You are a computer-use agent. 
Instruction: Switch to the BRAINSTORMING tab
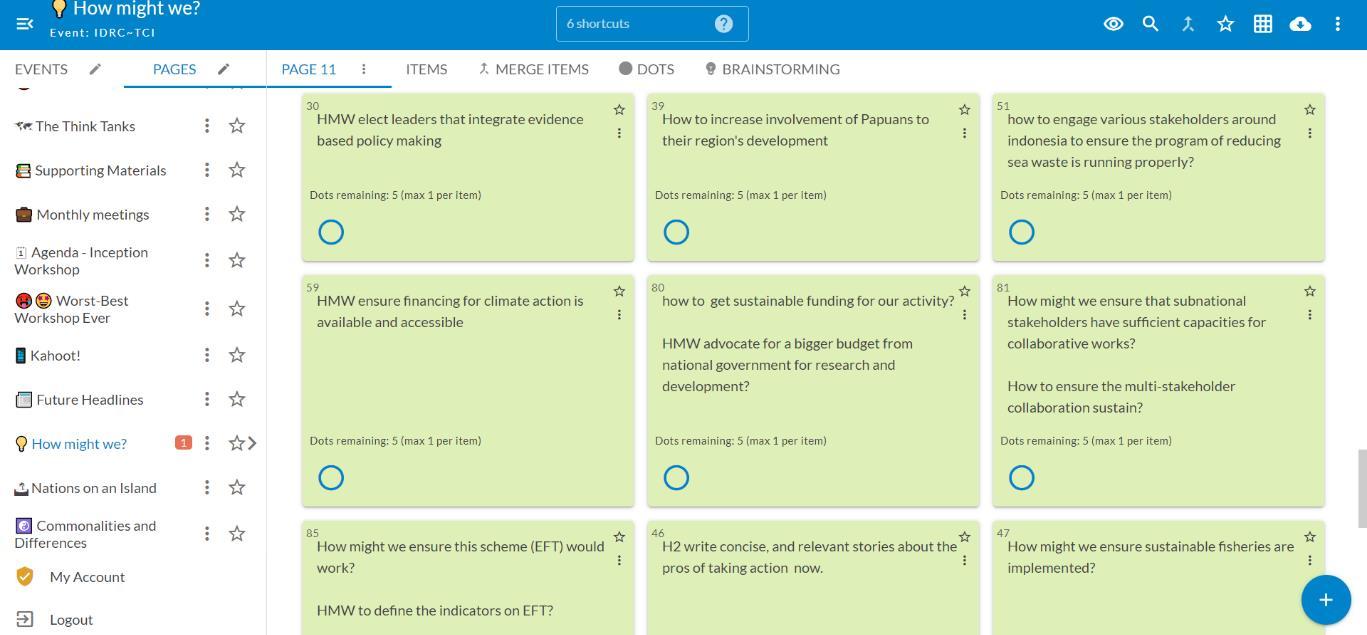pyautogui.click(x=771, y=69)
